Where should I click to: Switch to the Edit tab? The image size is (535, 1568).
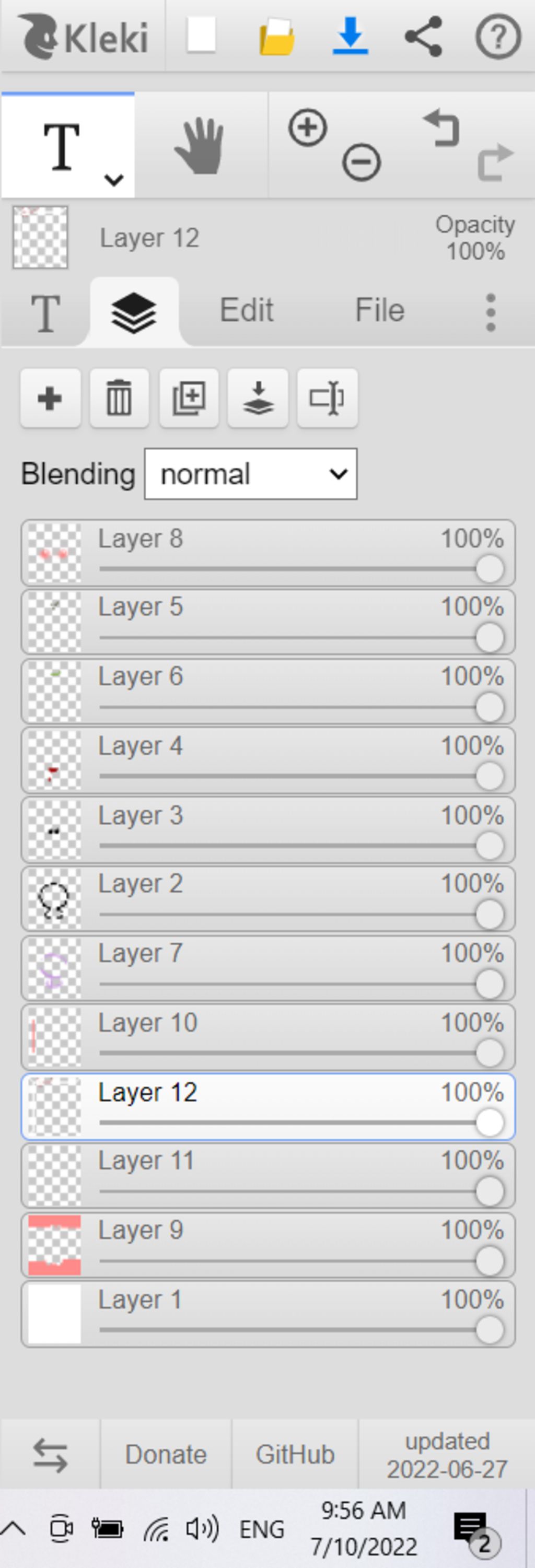(247, 310)
